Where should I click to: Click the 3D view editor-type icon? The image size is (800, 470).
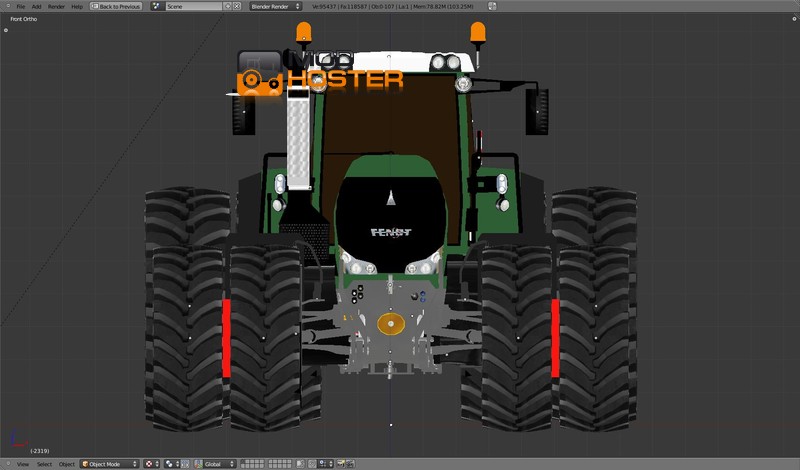tap(8, 464)
